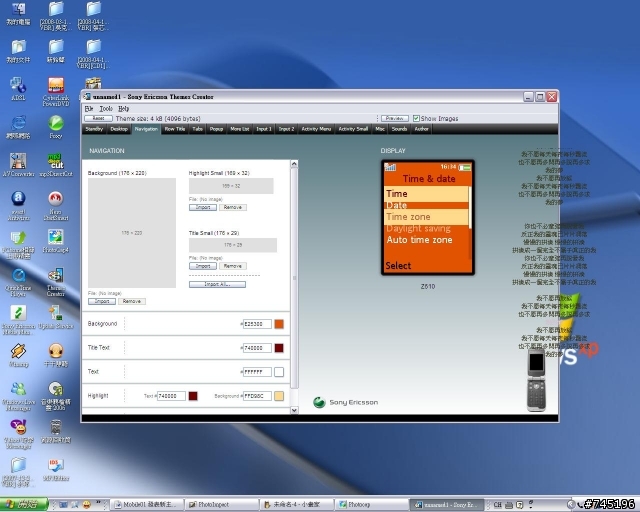640x512 pixels.
Task: Click the Start button on the taskbar
Action: (24, 505)
